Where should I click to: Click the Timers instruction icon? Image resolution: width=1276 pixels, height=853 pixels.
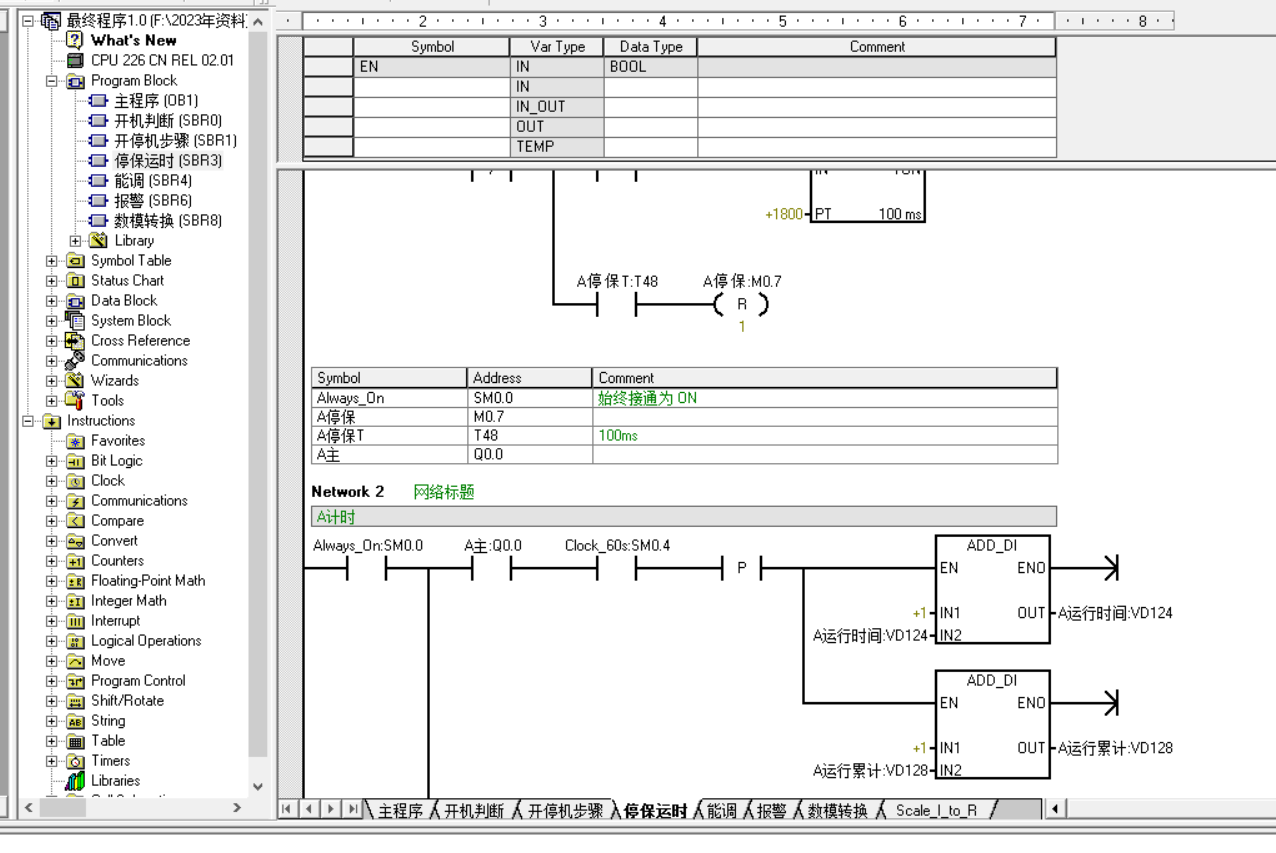tap(76, 760)
